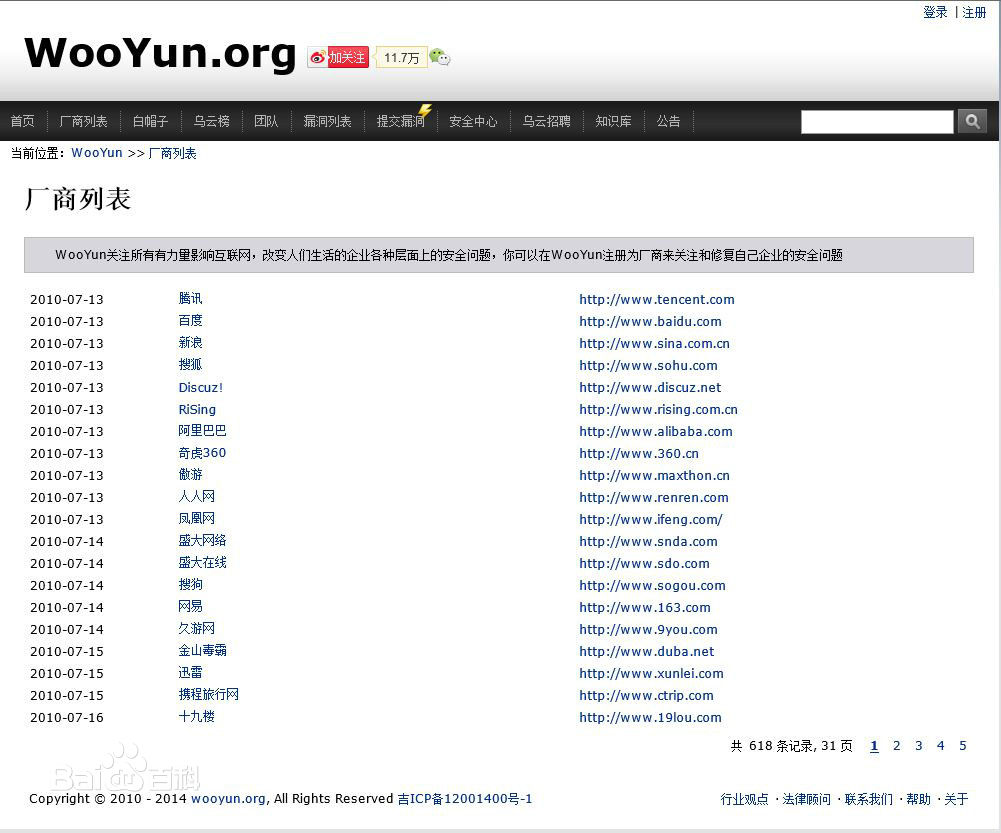Image resolution: width=1001 pixels, height=833 pixels.
Task: Go to page 2 of results
Action: [896, 746]
